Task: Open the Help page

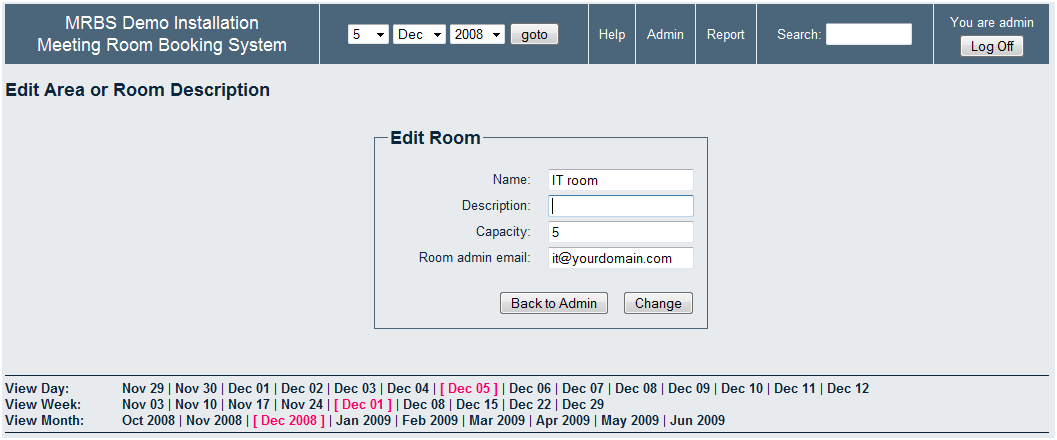Action: point(612,34)
